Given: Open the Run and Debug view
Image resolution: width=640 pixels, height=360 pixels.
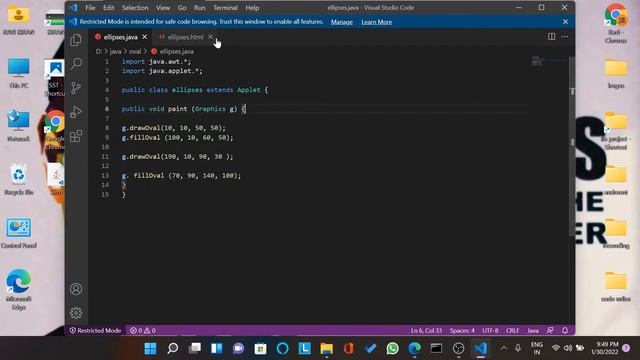Looking at the screenshot, I should click(76, 112).
